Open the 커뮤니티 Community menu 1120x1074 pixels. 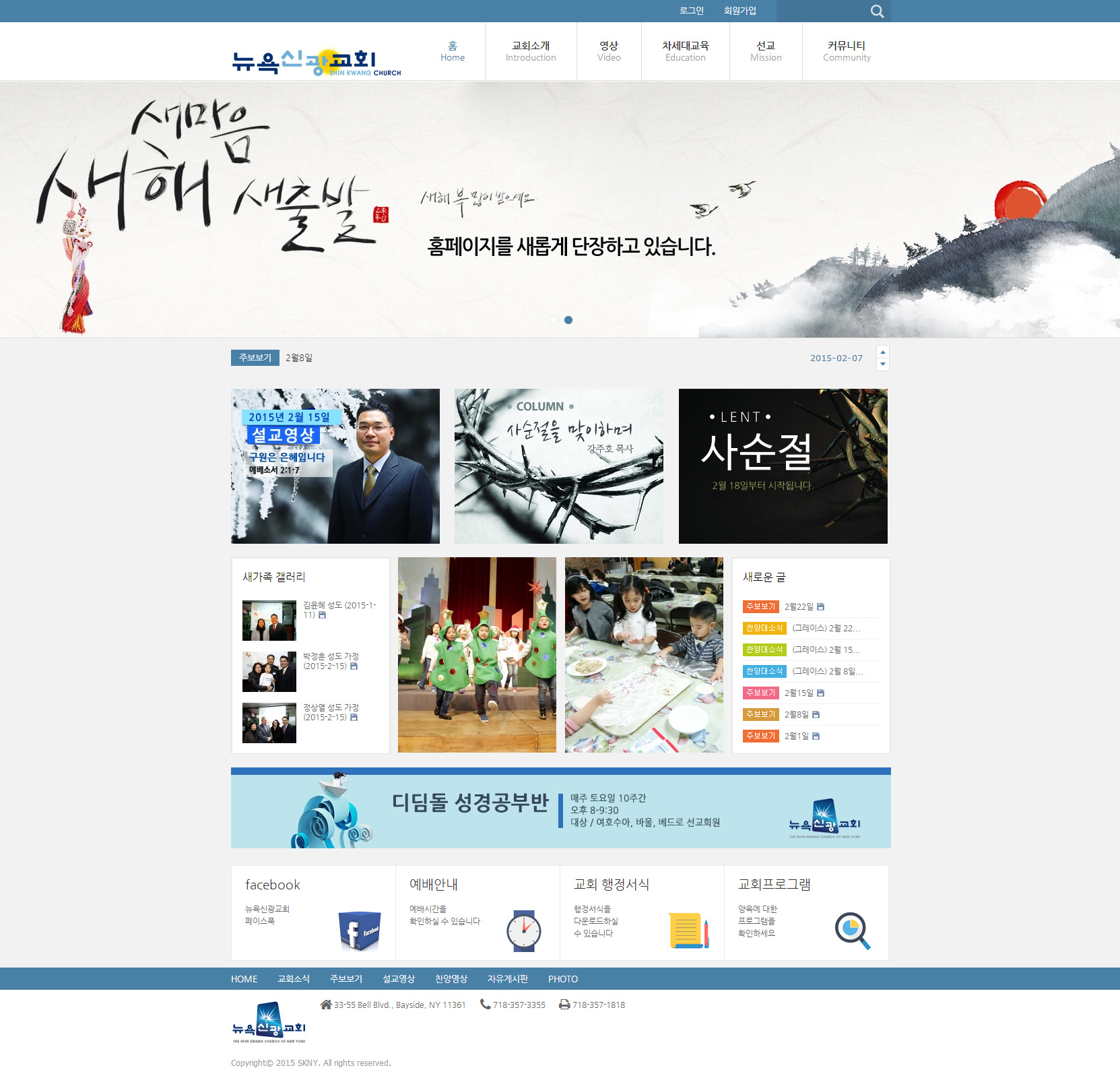846,51
